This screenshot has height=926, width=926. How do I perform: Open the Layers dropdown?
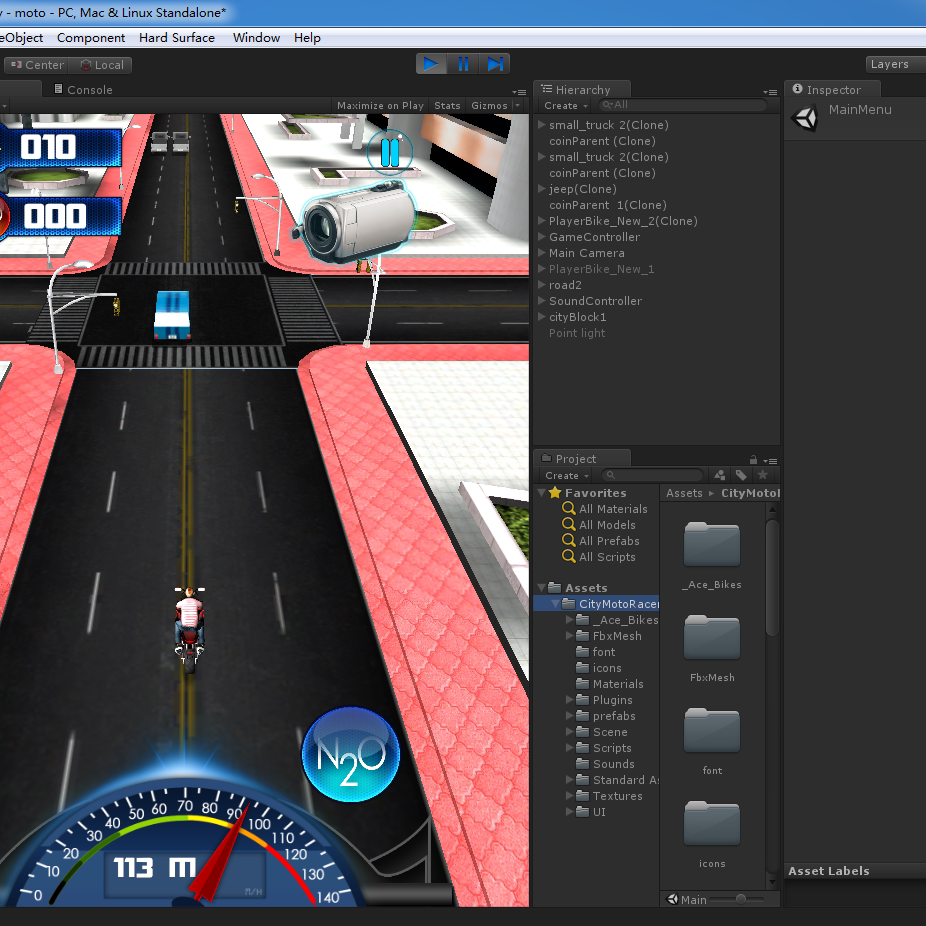pyautogui.click(x=888, y=63)
